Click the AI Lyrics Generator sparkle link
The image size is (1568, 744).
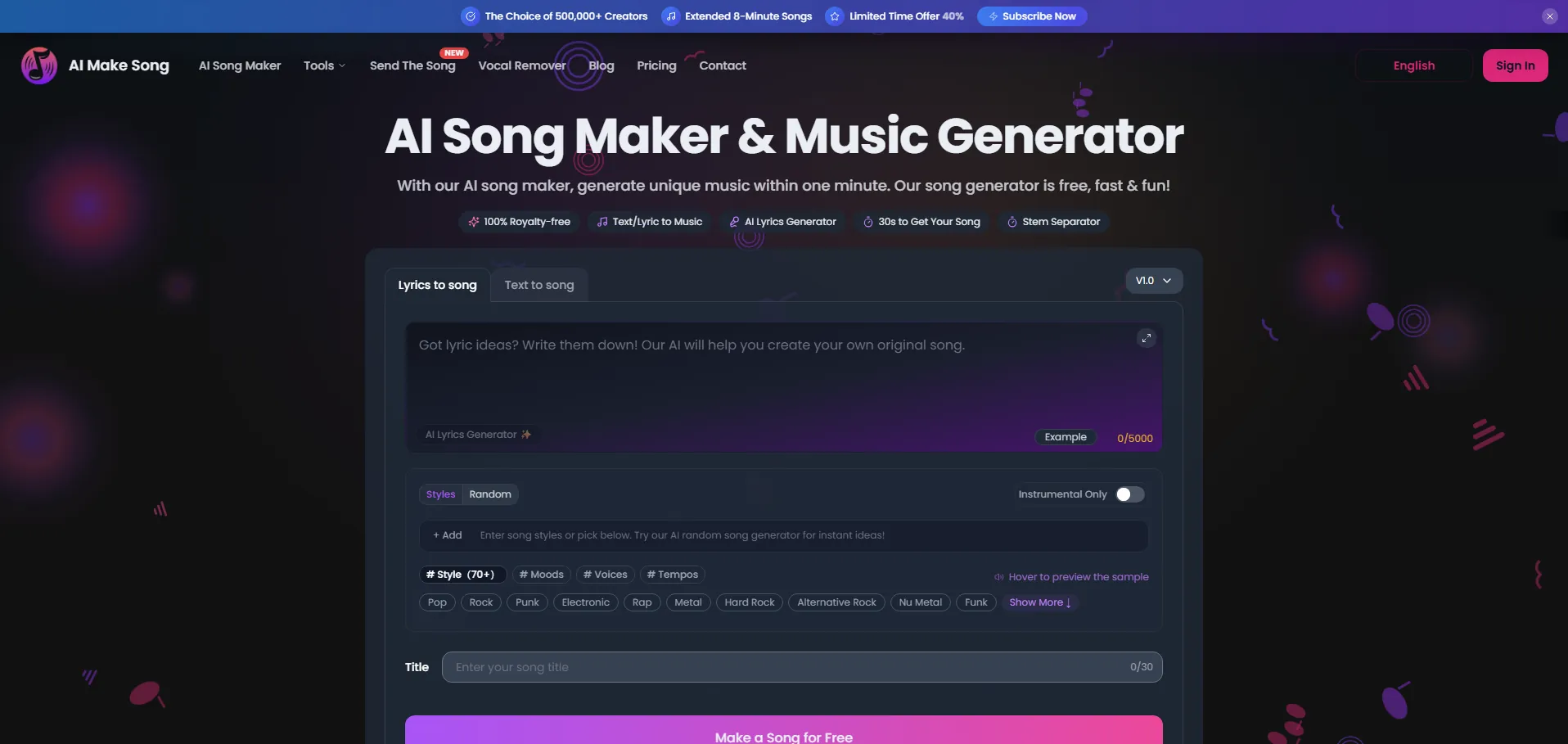tap(478, 435)
